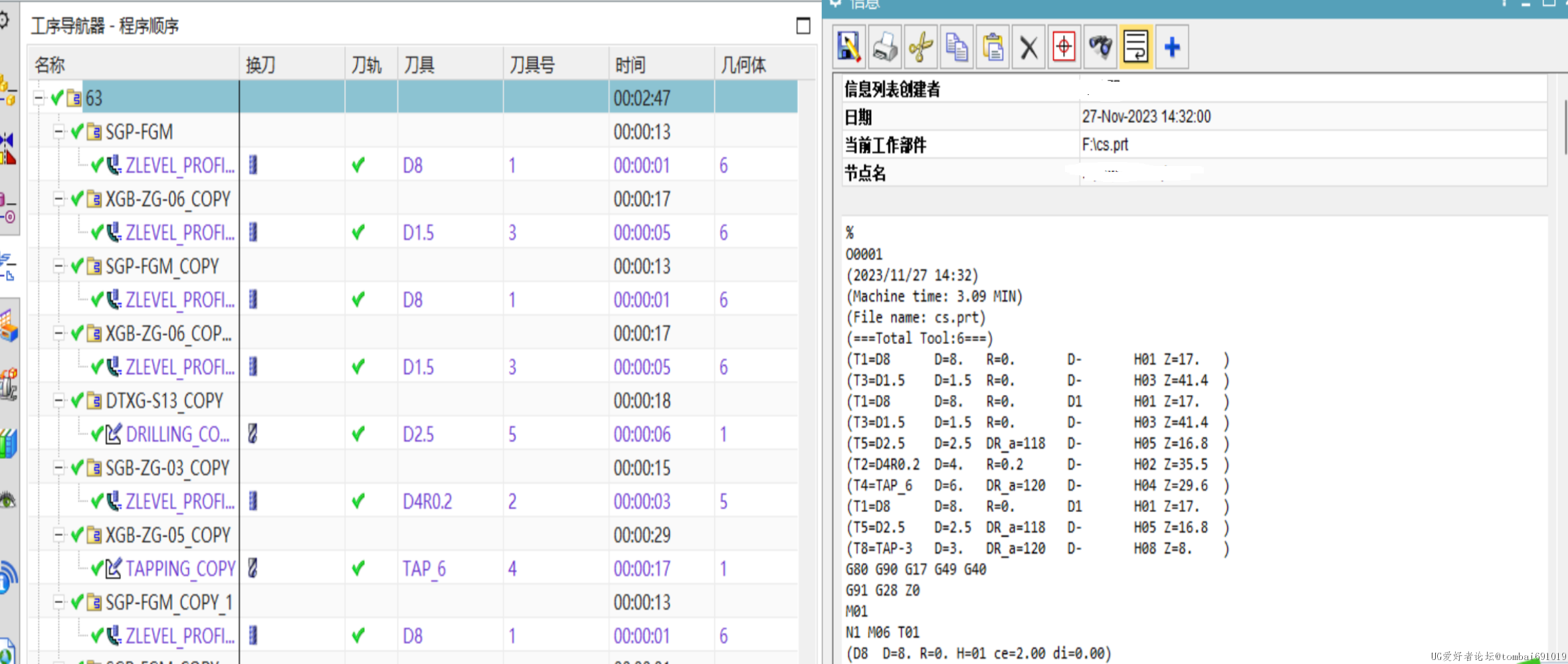This screenshot has width=1568, height=664.
Task: Click the 换刀 column header
Action: pyautogui.click(x=292, y=64)
